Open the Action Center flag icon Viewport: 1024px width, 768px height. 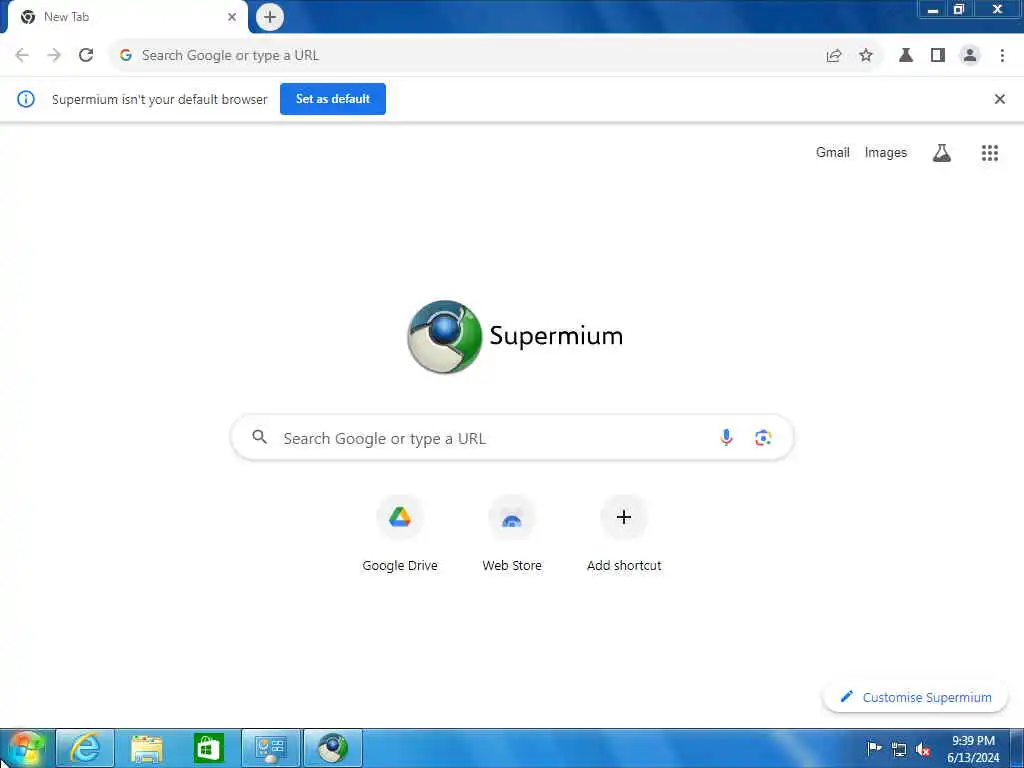874,748
